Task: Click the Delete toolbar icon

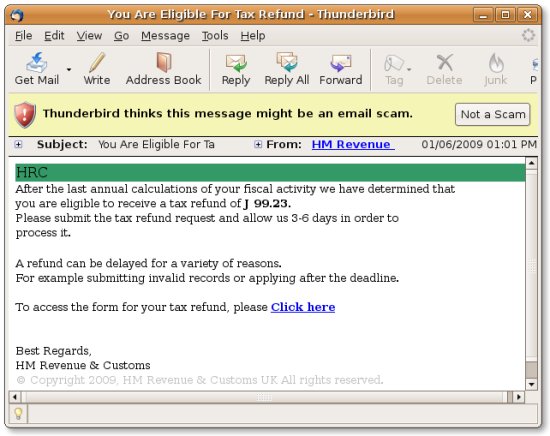Action: [444, 63]
